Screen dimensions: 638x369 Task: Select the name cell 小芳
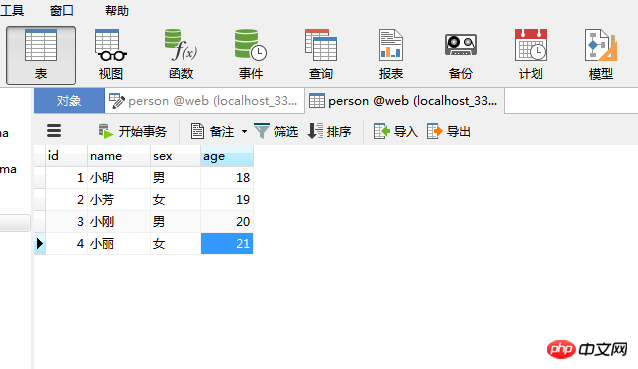click(119, 200)
